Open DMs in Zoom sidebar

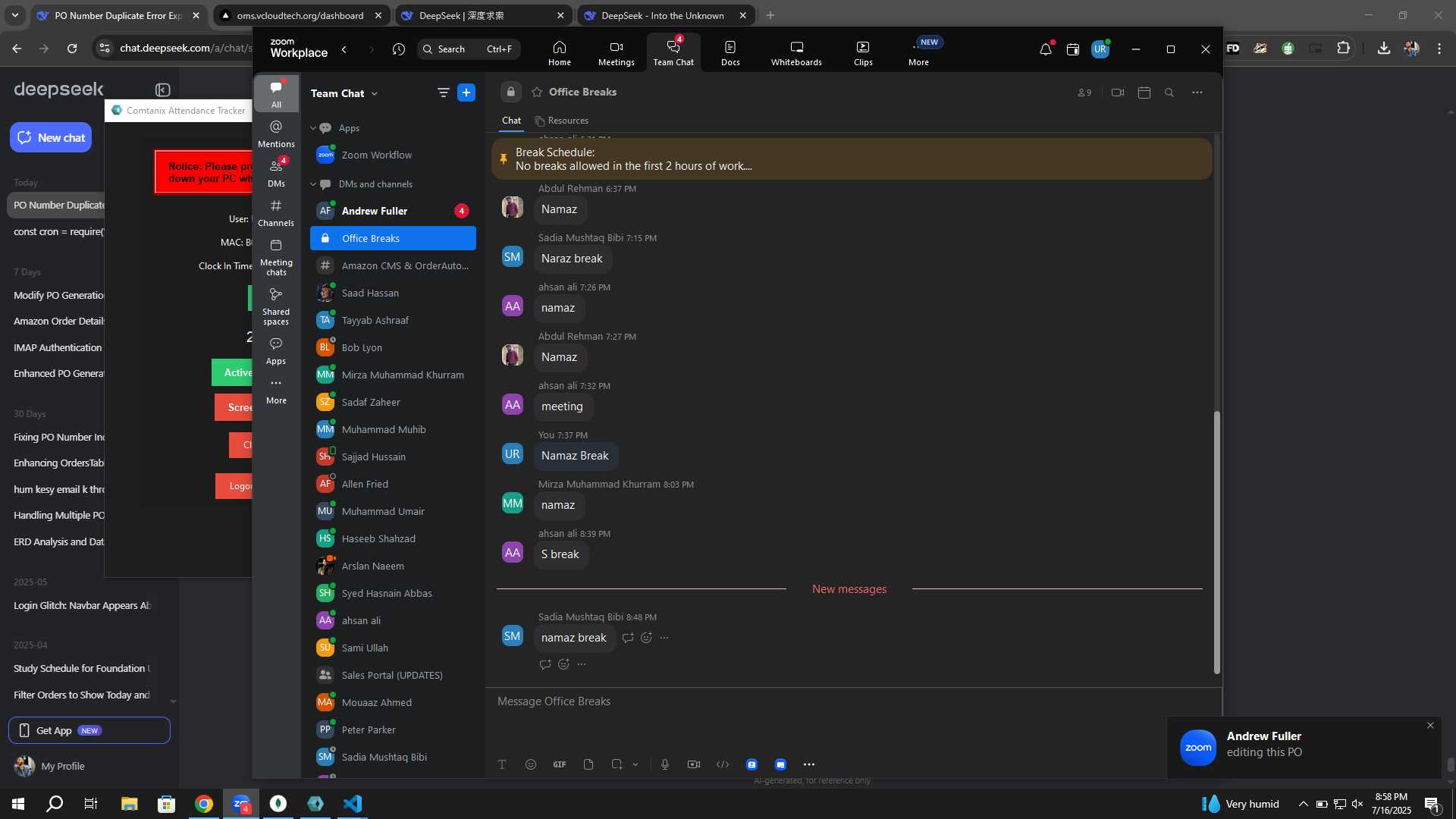(276, 173)
